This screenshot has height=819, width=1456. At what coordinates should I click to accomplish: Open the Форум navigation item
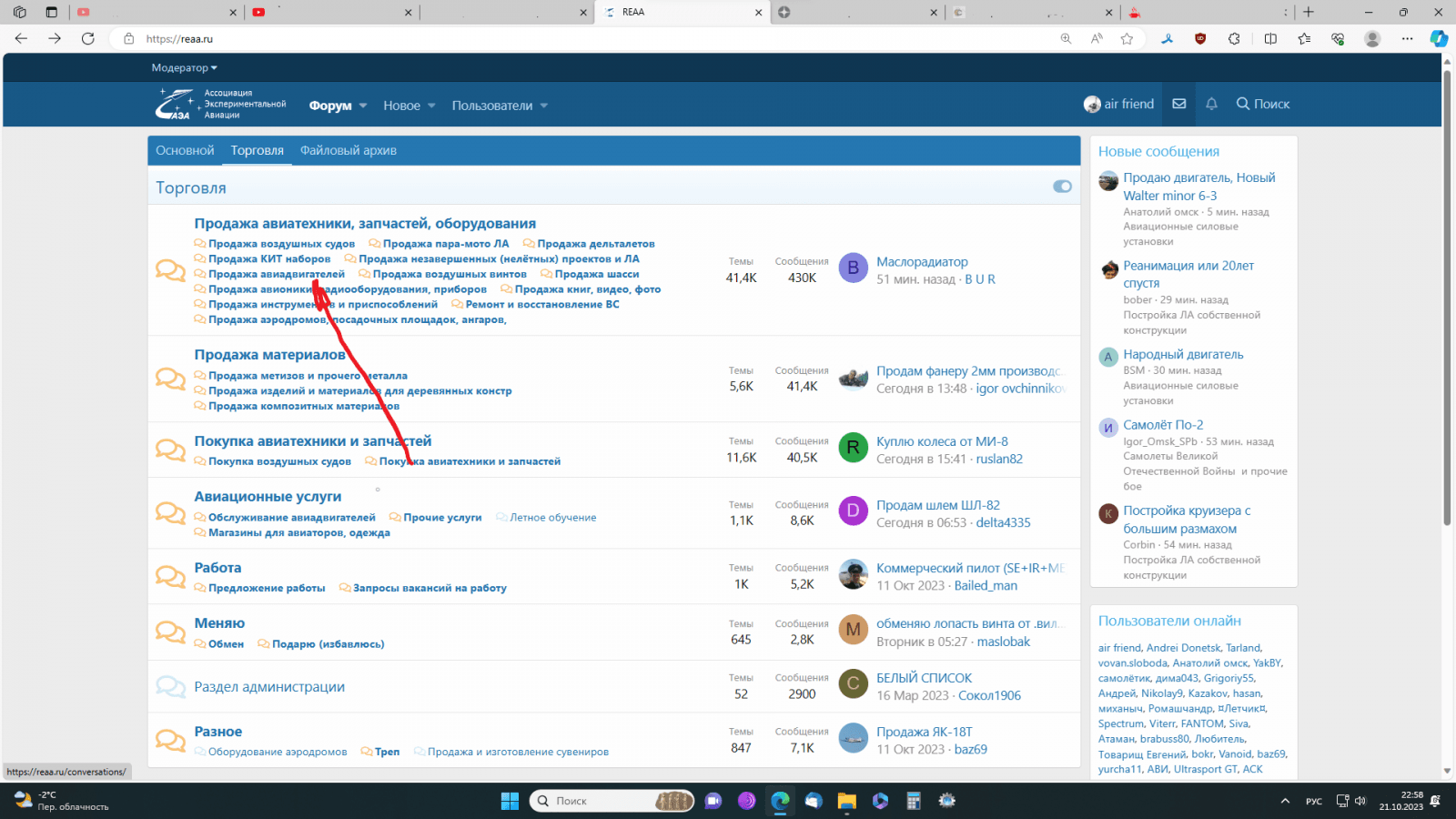click(x=330, y=106)
